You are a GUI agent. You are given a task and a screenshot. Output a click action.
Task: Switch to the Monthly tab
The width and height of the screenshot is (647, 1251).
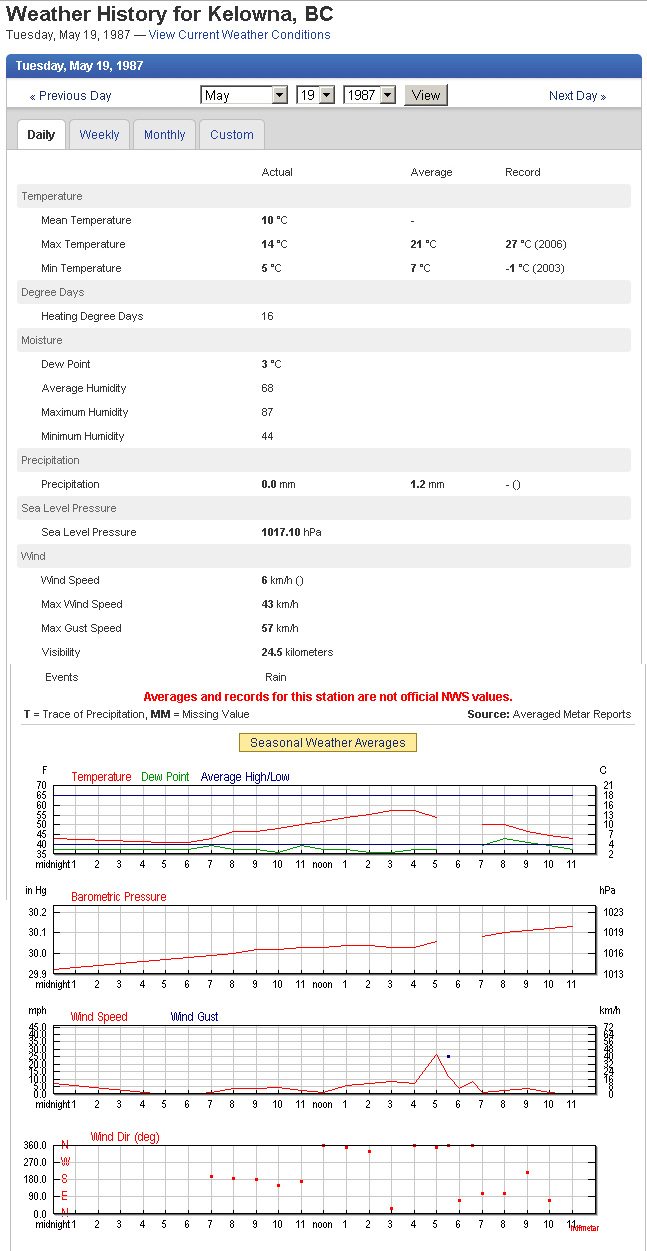(x=165, y=135)
